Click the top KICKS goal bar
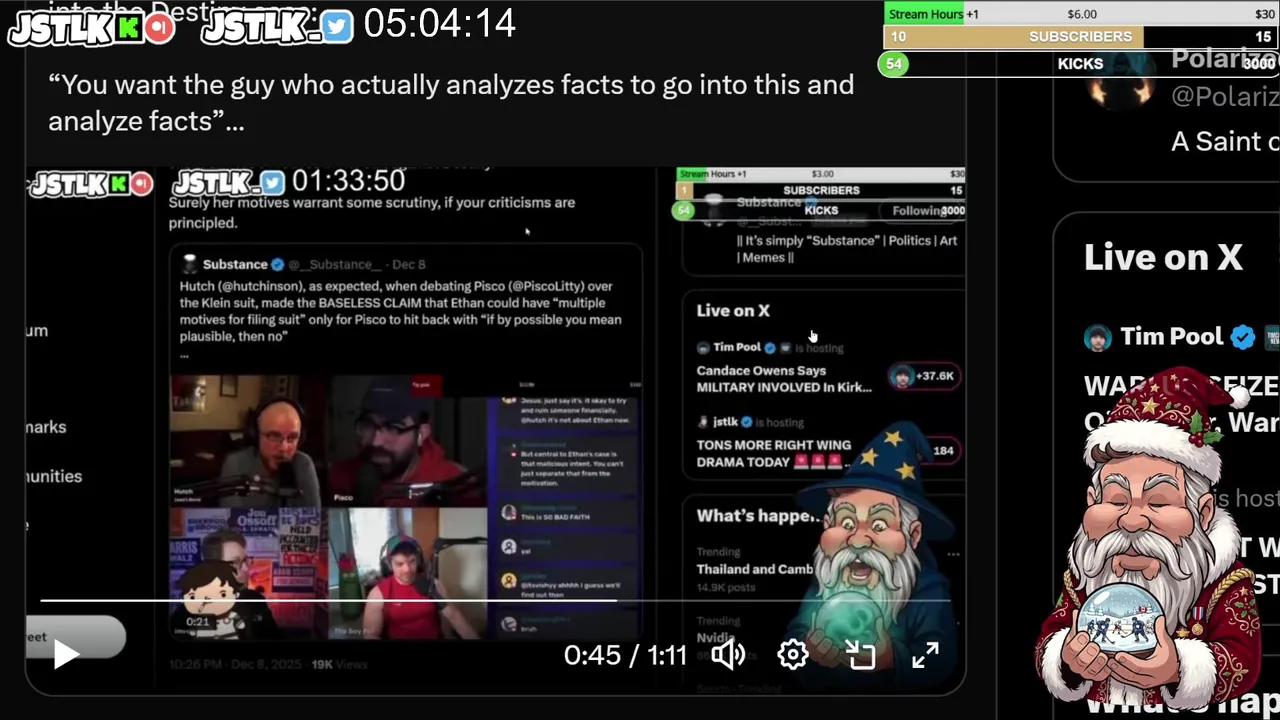This screenshot has width=1280, height=720. click(1080, 64)
